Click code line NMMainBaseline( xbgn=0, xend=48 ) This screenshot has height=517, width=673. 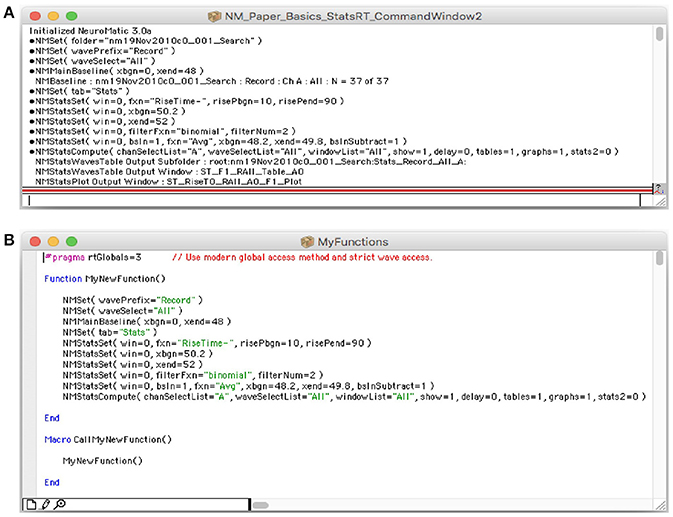[147, 322]
